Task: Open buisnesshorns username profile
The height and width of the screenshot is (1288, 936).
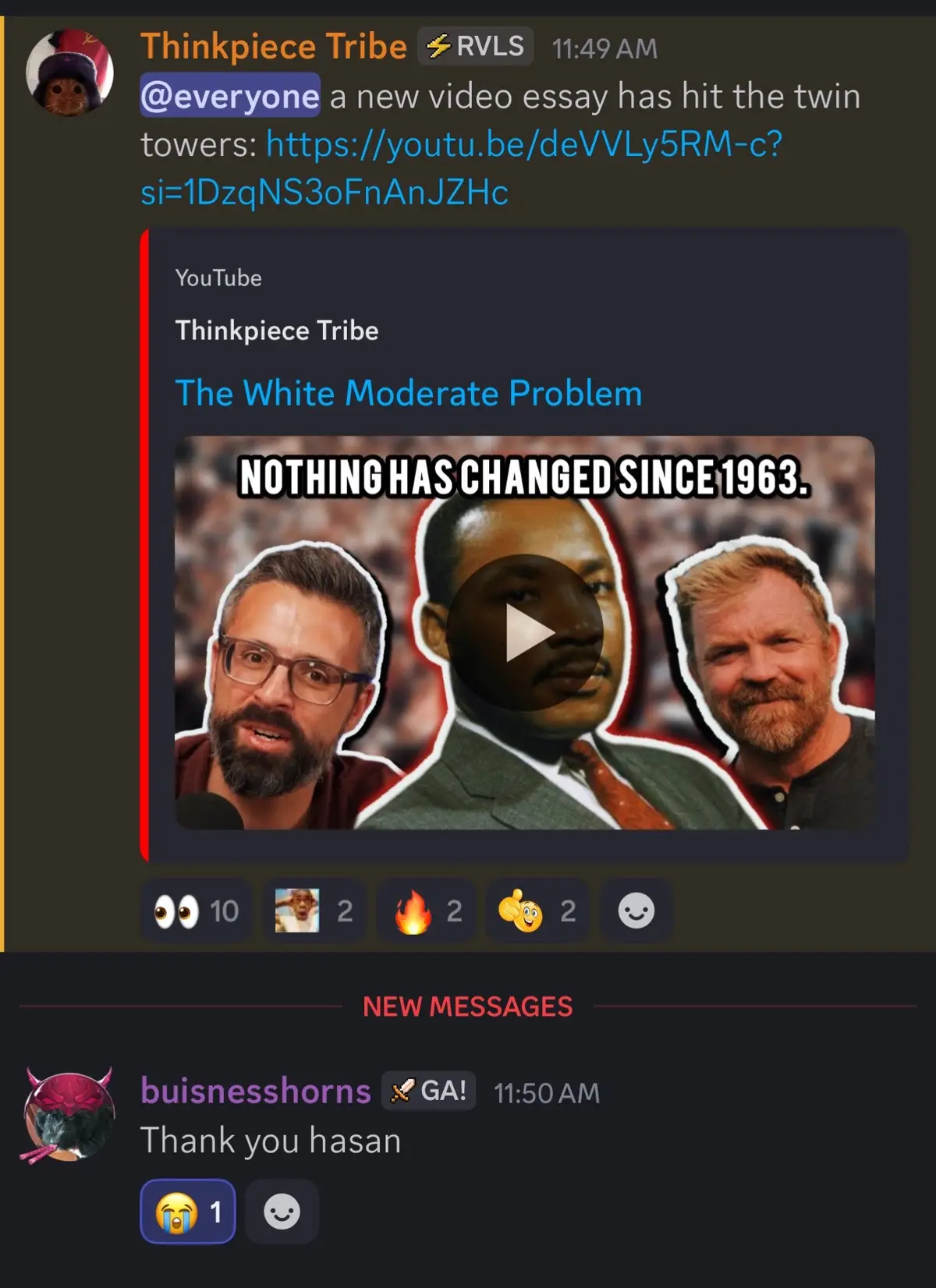Action: (x=256, y=1091)
